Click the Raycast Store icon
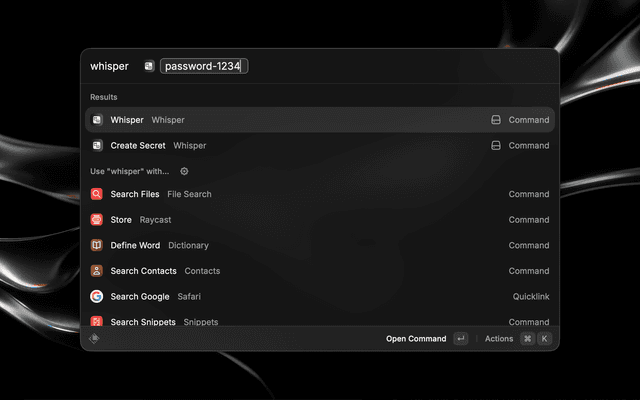The height and width of the screenshot is (400, 640). pos(97,220)
